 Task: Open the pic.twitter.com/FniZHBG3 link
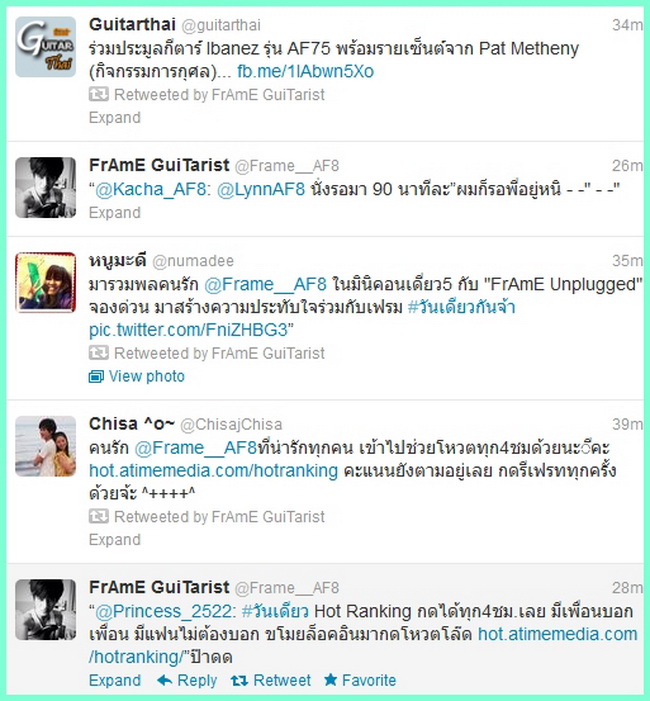coord(188,330)
